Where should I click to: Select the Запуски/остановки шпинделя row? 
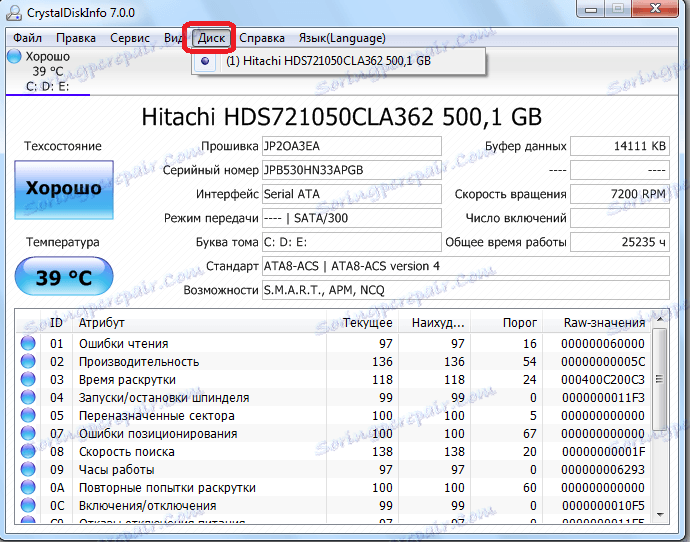(x=334, y=397)
